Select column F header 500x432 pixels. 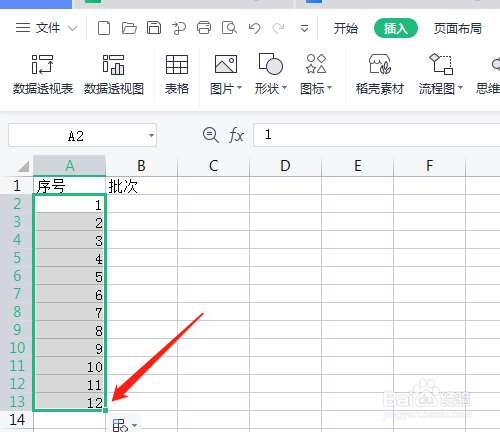(429, 166)
